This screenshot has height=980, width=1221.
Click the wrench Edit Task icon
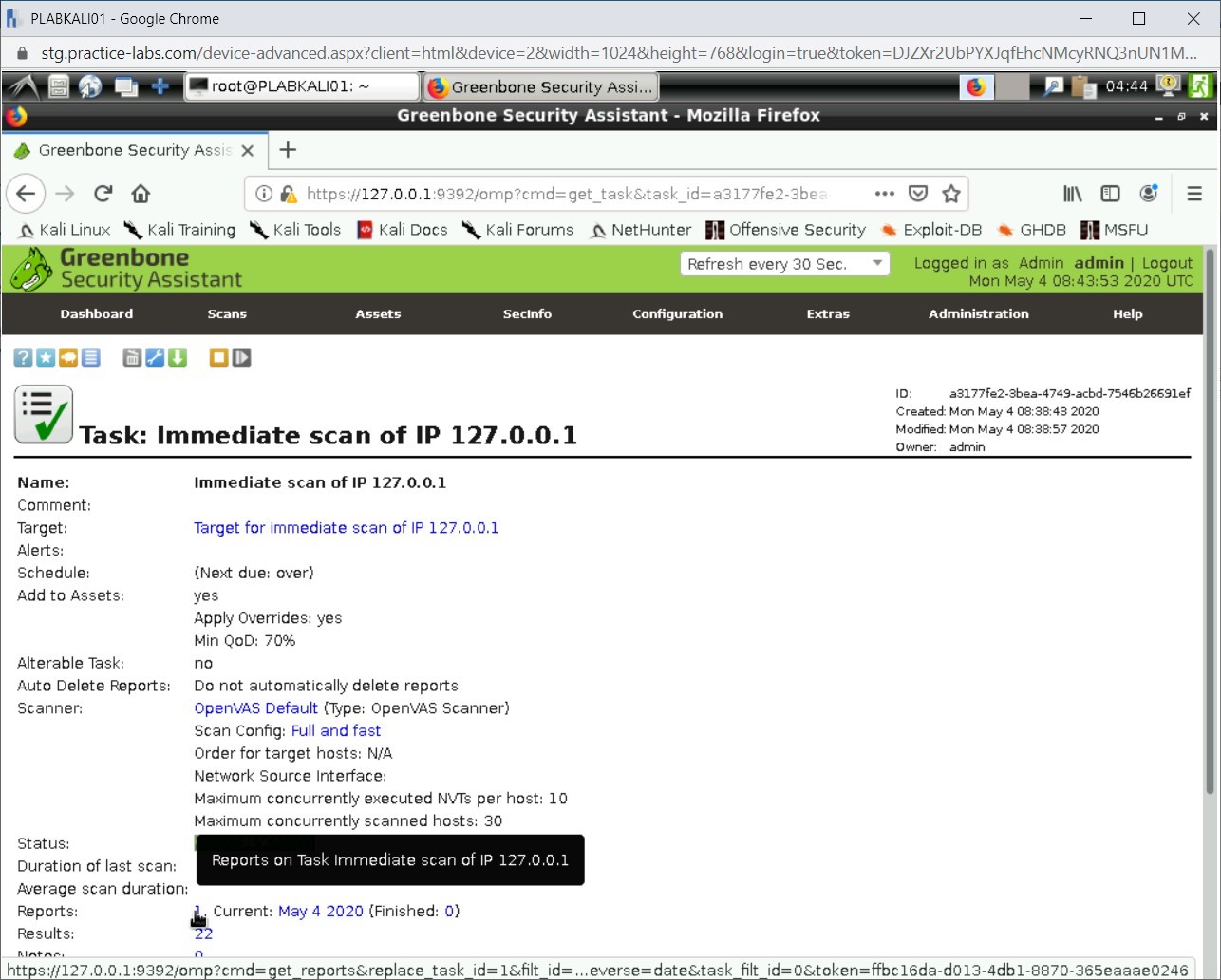(x=155, y=358)
